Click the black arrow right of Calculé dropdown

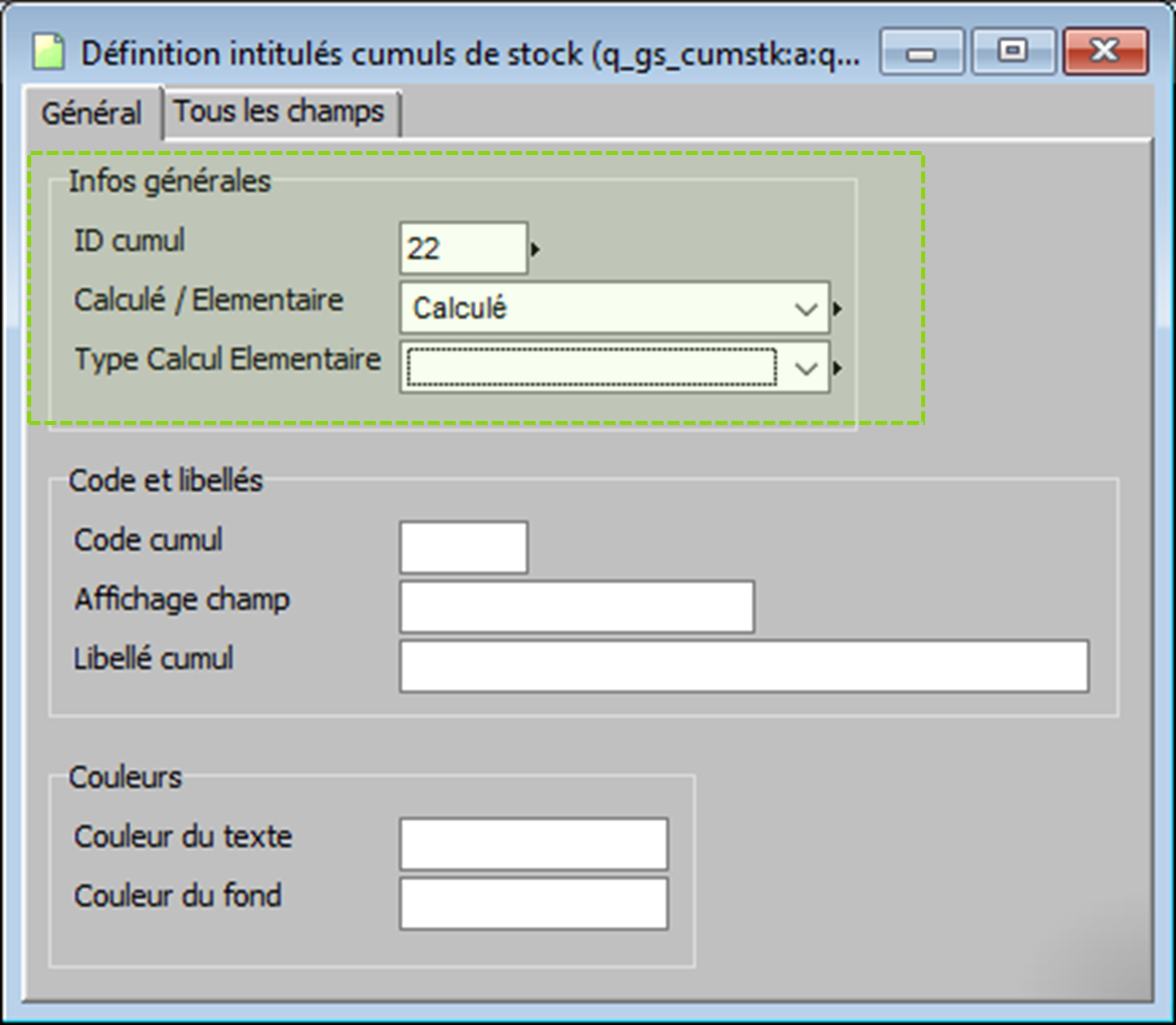[837, 308]
